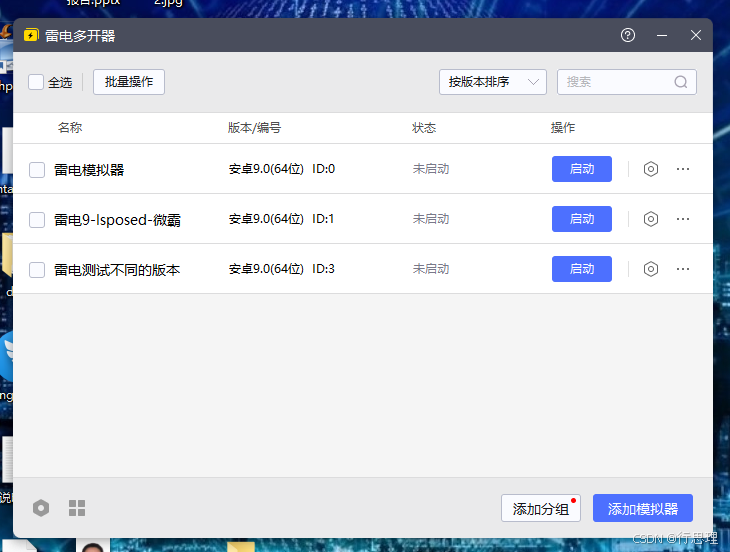
Task: Select the name 雷电测试不同的版本
Action: pos(117,270)
